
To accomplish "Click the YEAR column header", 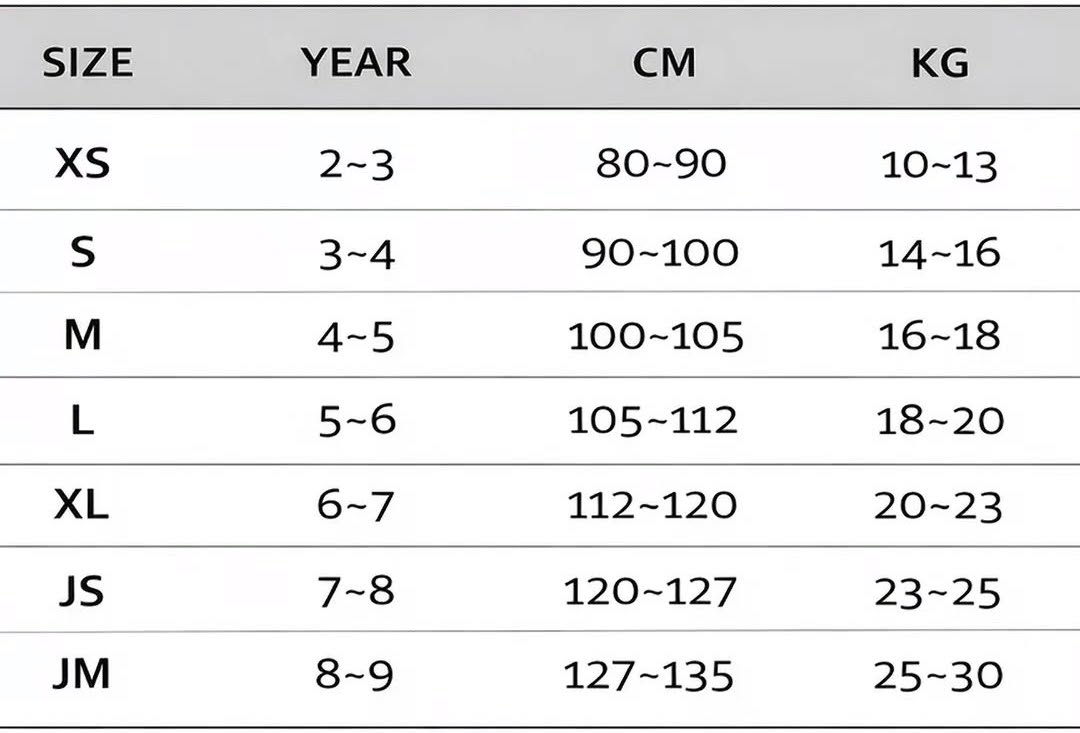I will pos(356,63).
